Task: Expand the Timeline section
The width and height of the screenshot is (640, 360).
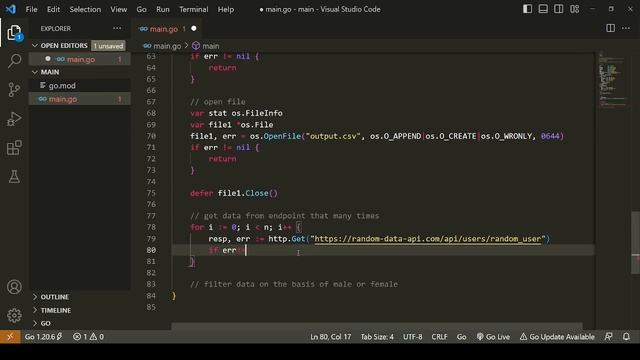Action: coord(80,310)
